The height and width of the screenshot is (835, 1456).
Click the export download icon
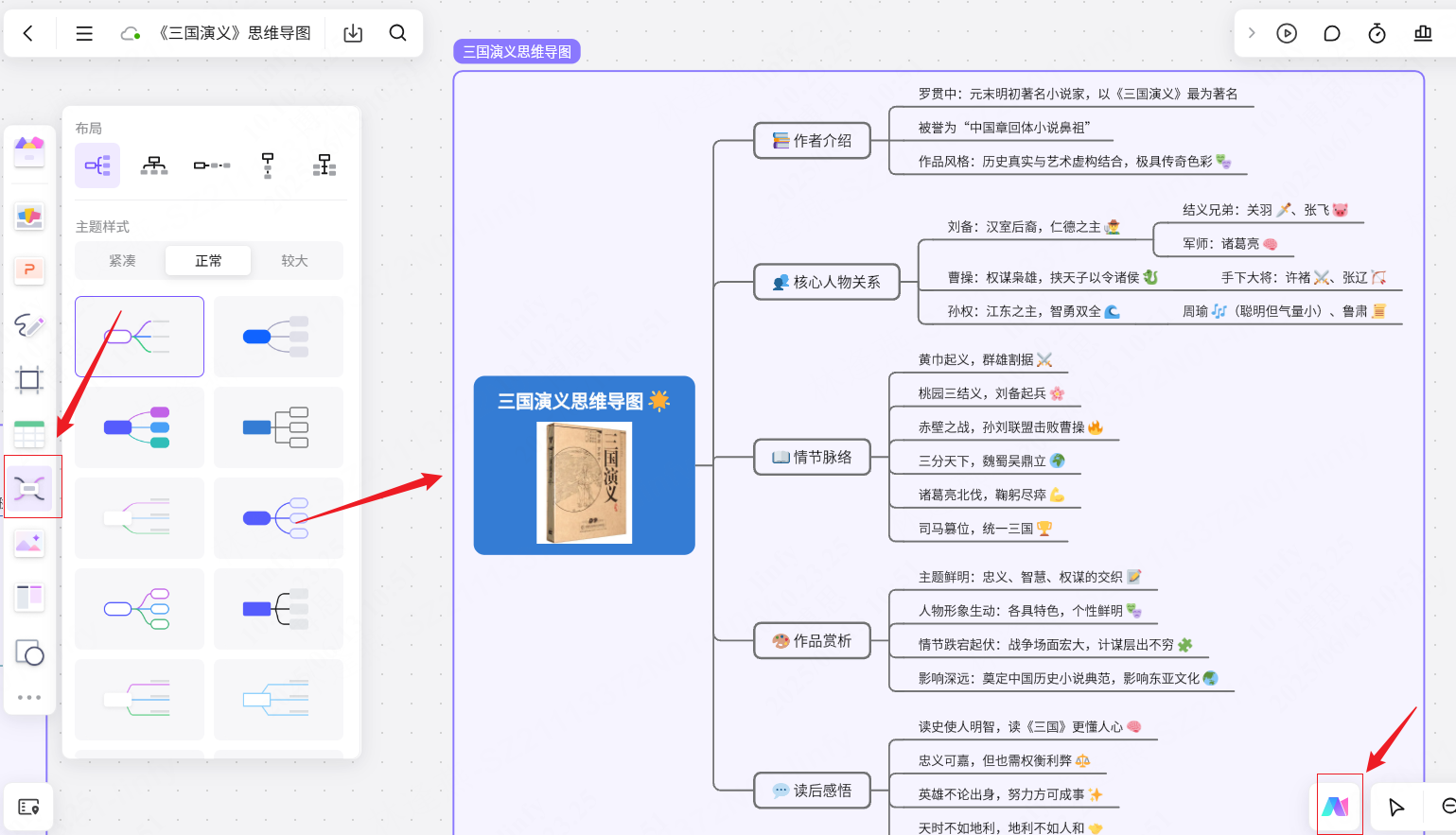point(353,33)
